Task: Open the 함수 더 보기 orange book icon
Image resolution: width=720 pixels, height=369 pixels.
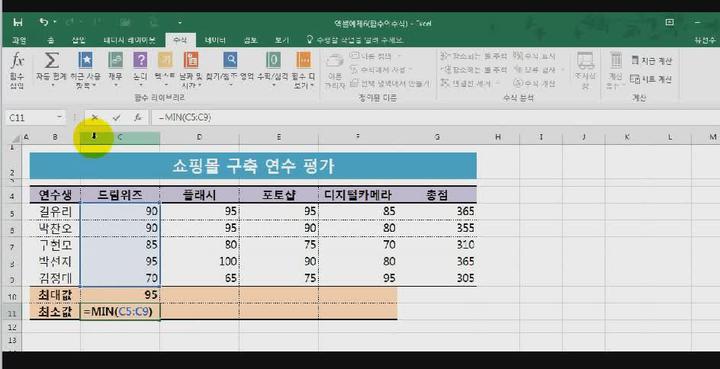Action: pyautogui.click(x=304, y=60)
